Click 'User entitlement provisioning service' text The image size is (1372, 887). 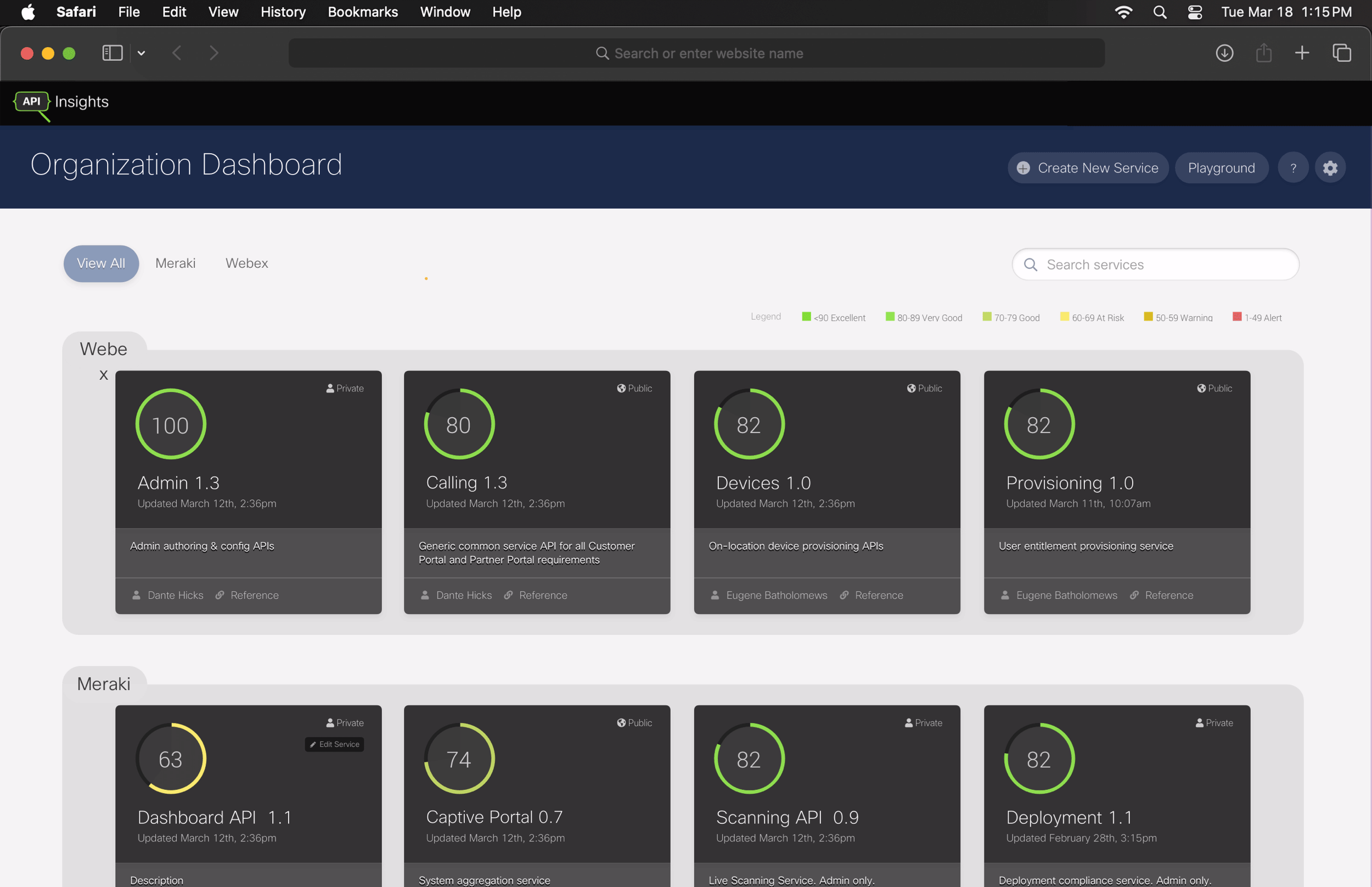[1086, 546]
